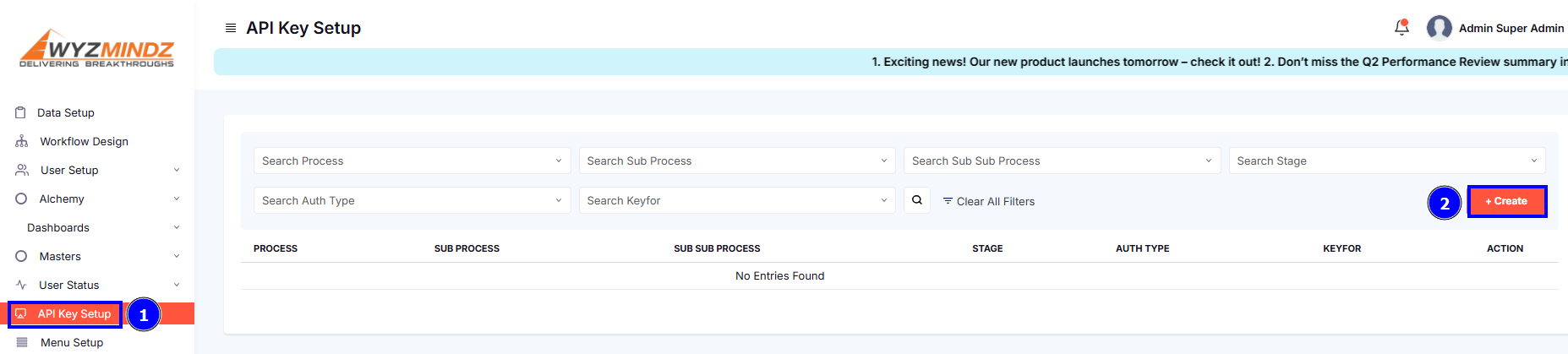Click the Admin user avatar icon

[x=1440, y=28]
